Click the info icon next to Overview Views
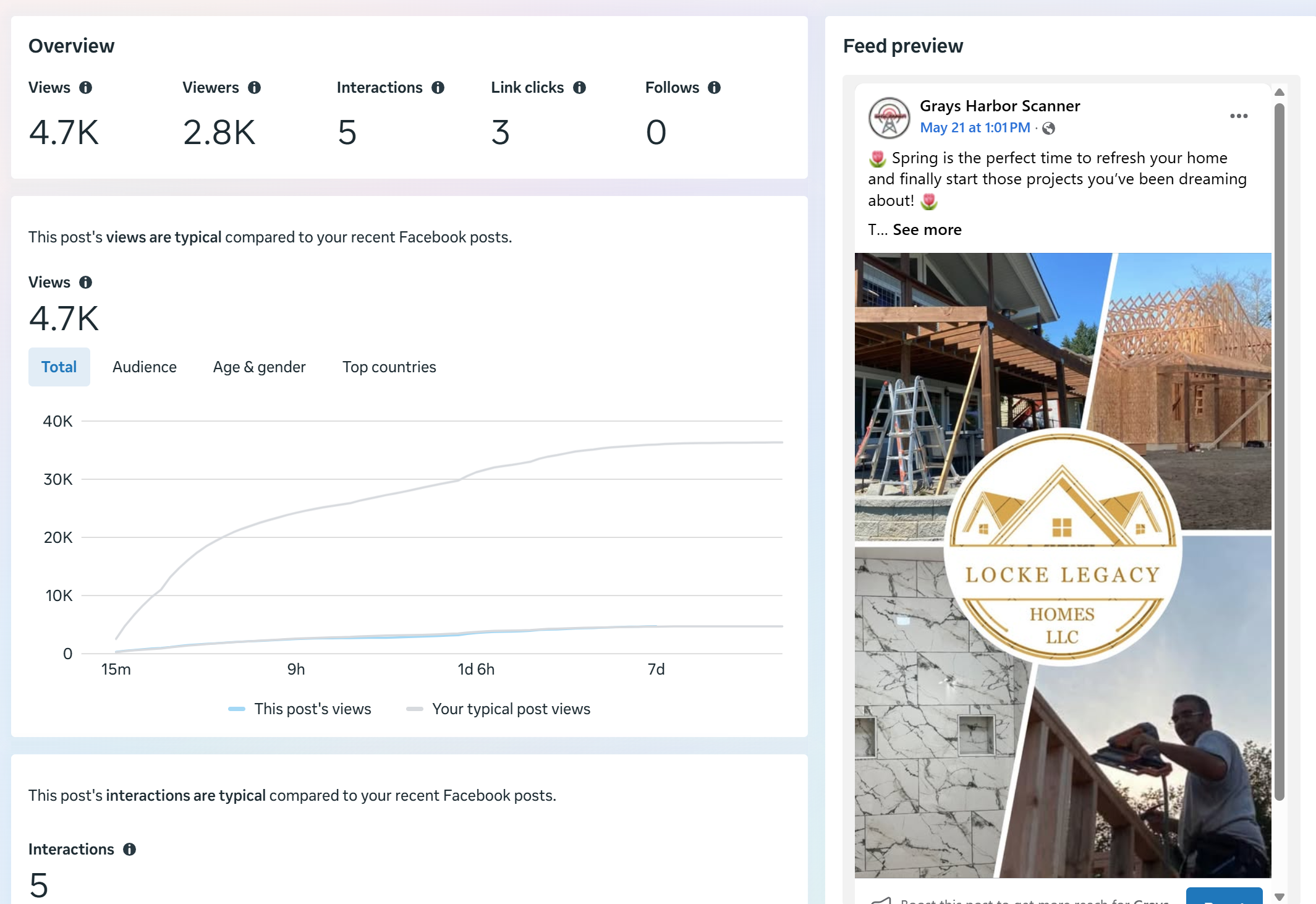1316x904 pixels. pos(85,88)
